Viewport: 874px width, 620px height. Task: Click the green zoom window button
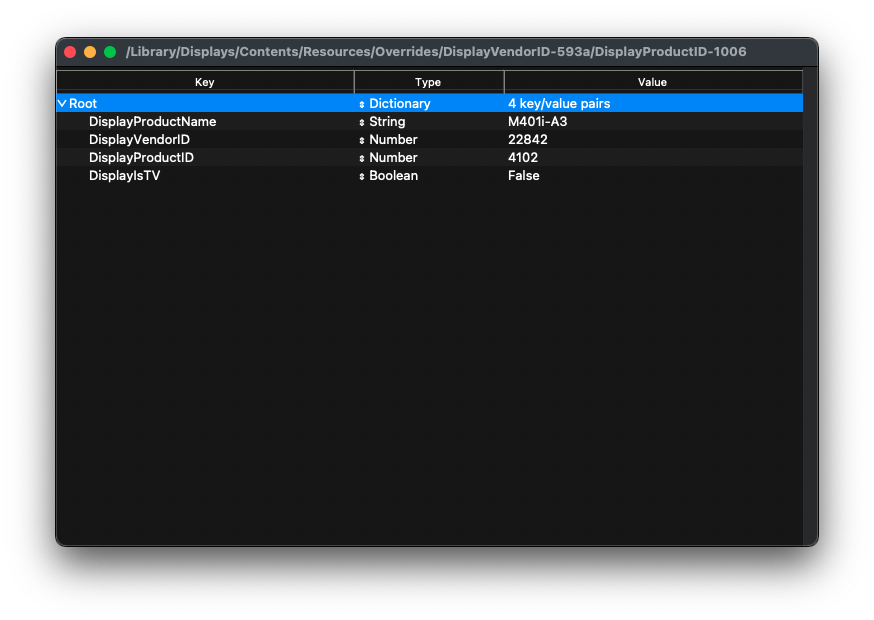click(110, 52)
